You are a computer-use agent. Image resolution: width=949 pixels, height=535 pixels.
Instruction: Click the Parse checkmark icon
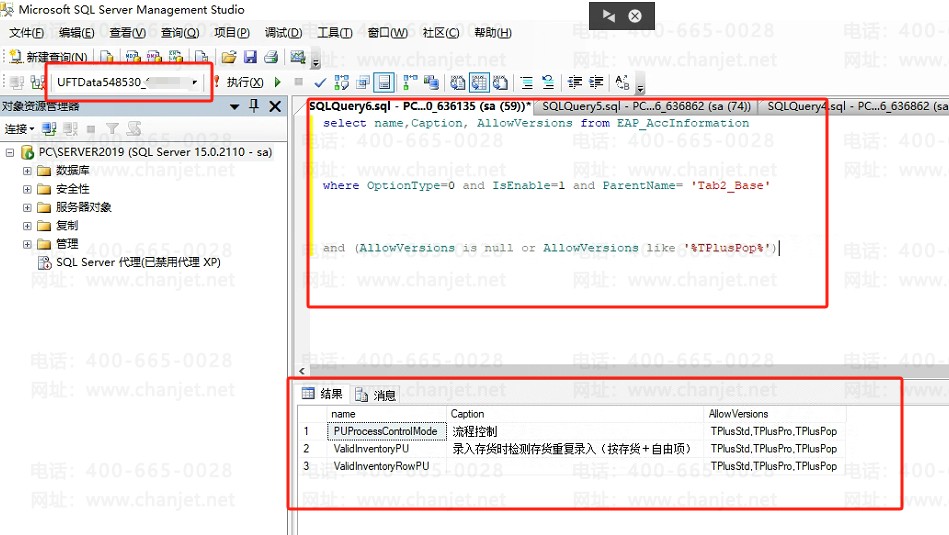pos(320,82)
